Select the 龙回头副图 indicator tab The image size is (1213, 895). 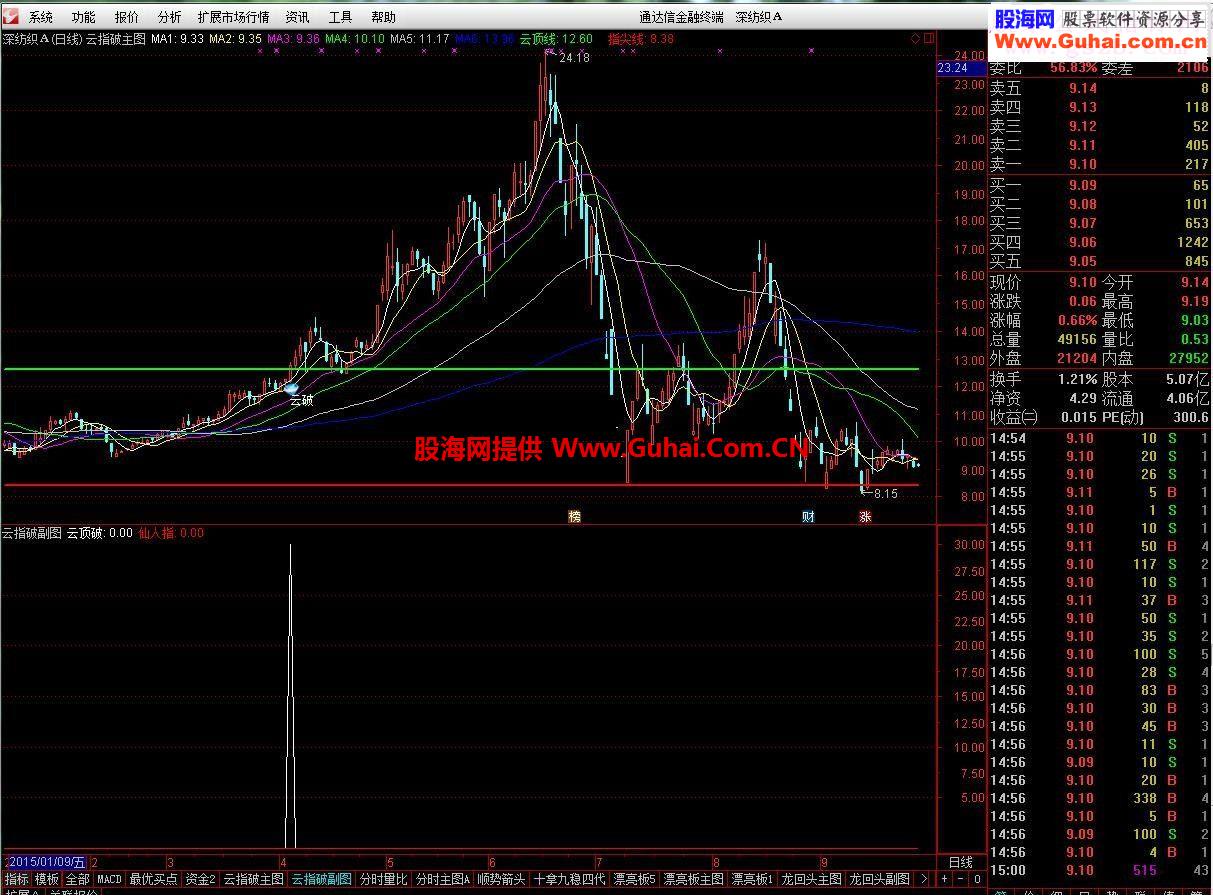tap(879, 879)
